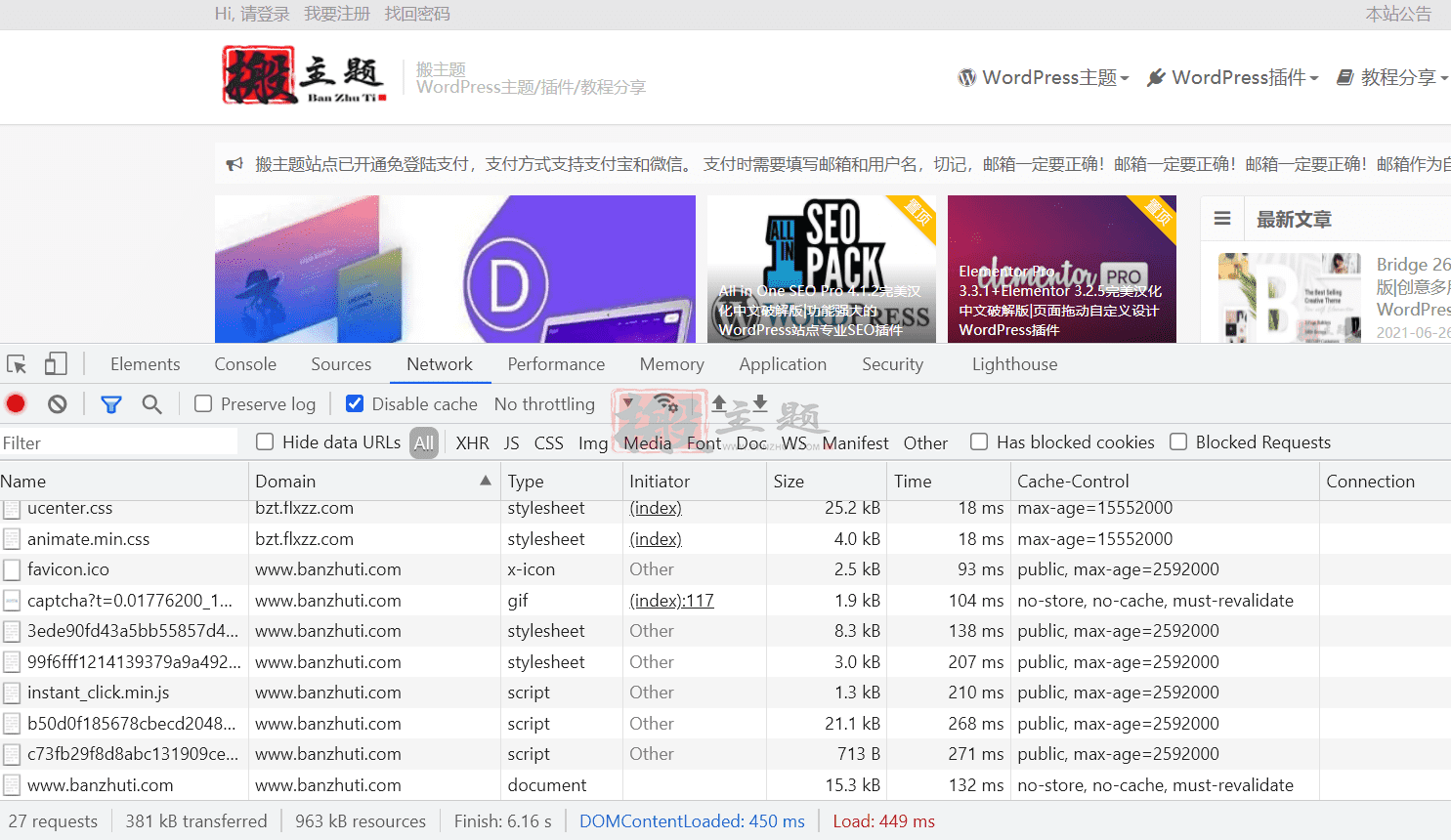Open the (index):117 initiator link
Screen dimensions: 1451x840
coord(671,601)
